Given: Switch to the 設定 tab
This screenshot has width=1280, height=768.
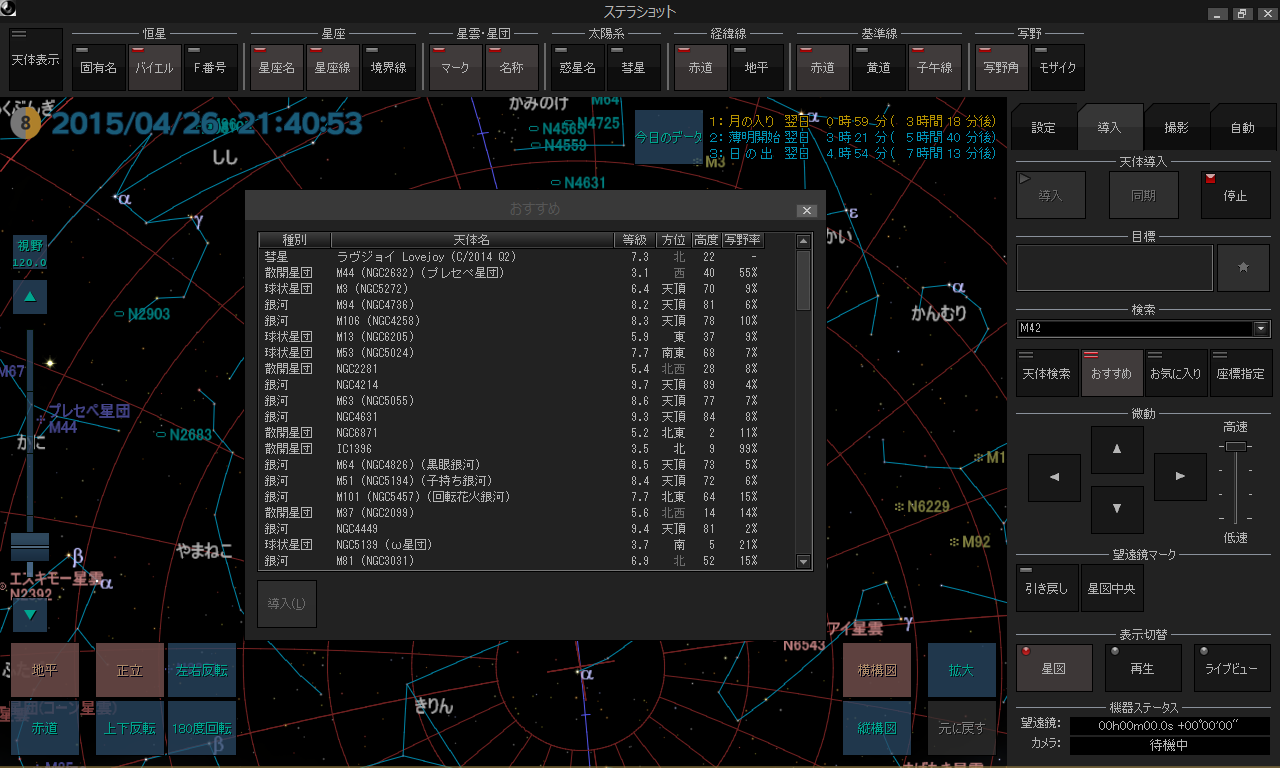Looking at the screenshot, I should (1043, 127).
